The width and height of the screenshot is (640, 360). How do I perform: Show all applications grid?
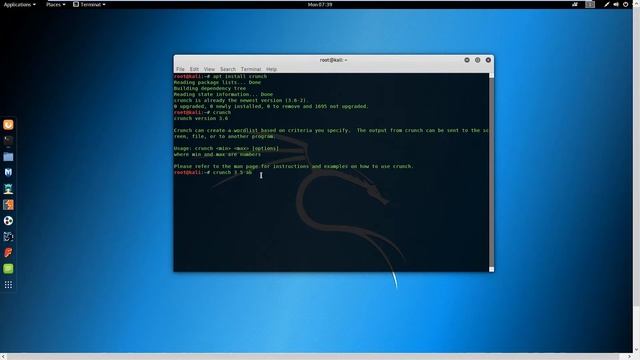coord(8,284)
